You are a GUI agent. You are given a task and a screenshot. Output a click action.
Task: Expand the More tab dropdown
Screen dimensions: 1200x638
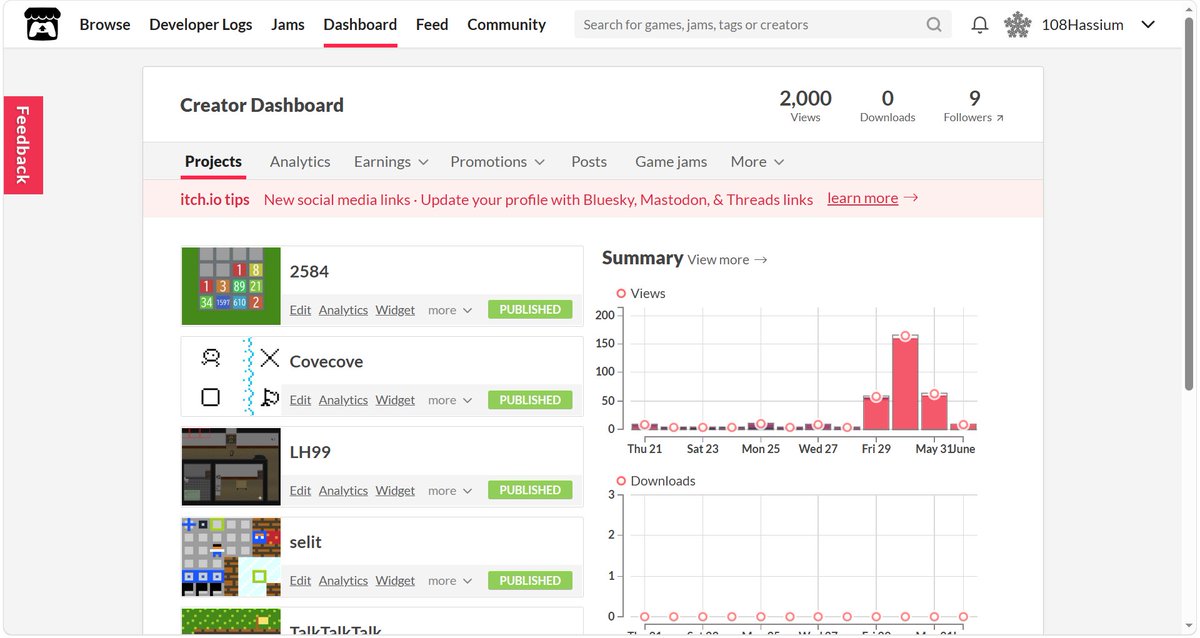pos(757,162)
